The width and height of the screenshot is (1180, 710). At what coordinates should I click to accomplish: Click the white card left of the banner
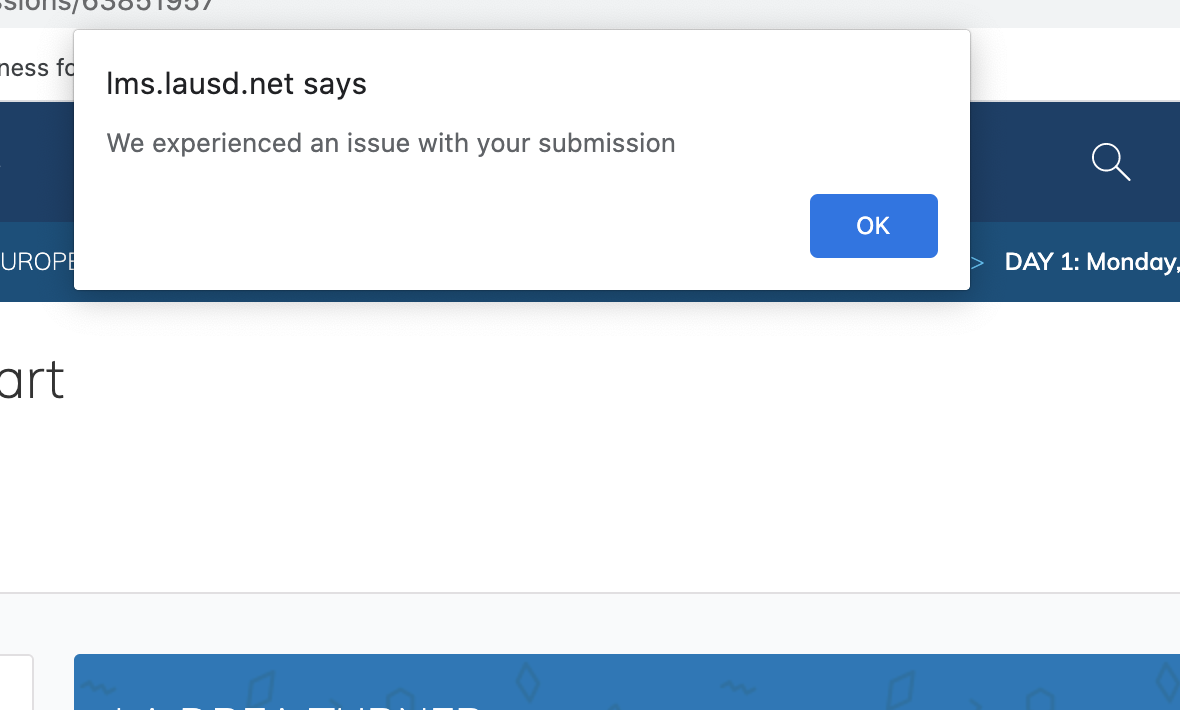point(15,682)
